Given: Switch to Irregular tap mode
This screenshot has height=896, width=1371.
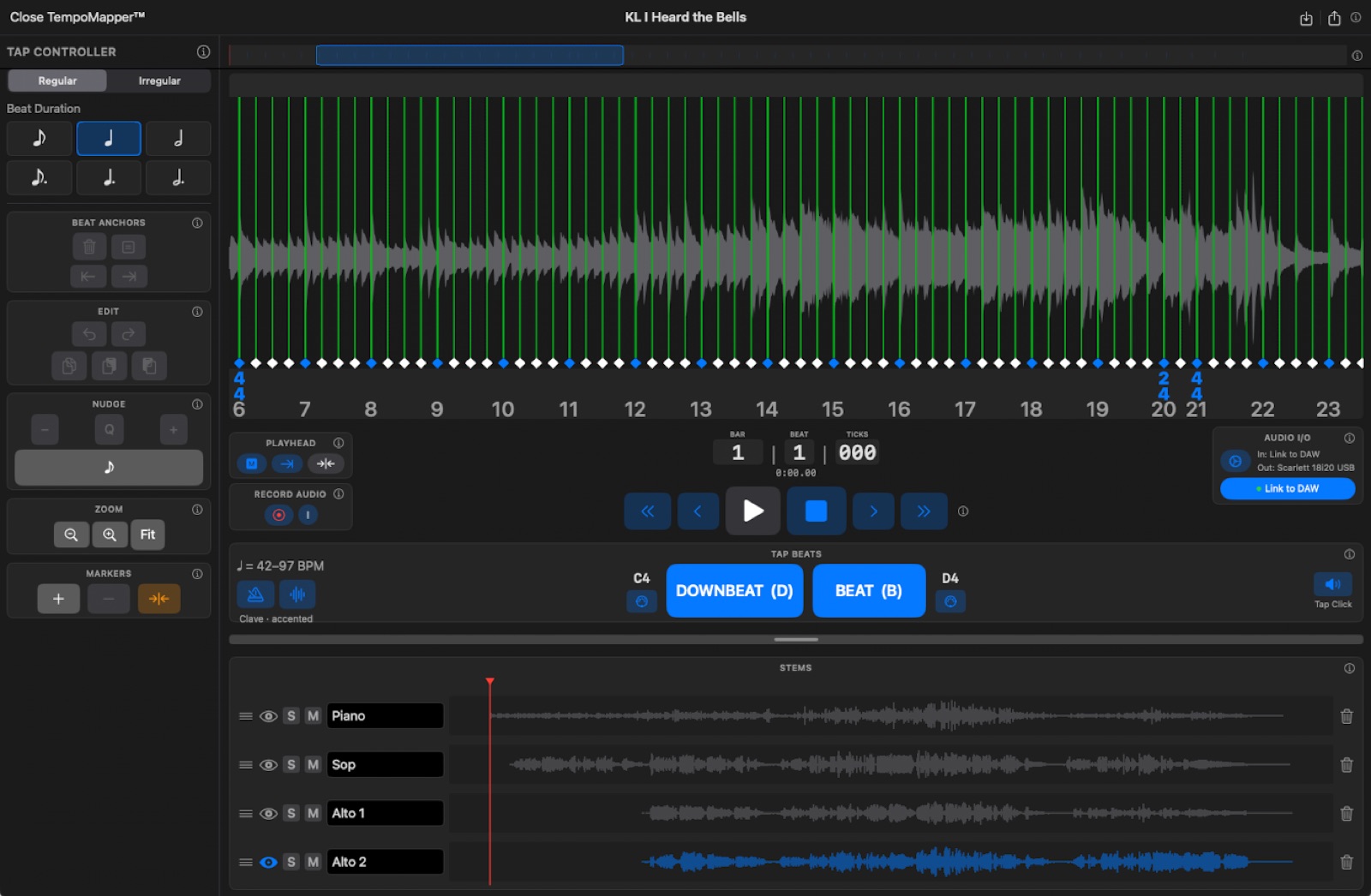Looking at the screenshot, I should [159, 81].
